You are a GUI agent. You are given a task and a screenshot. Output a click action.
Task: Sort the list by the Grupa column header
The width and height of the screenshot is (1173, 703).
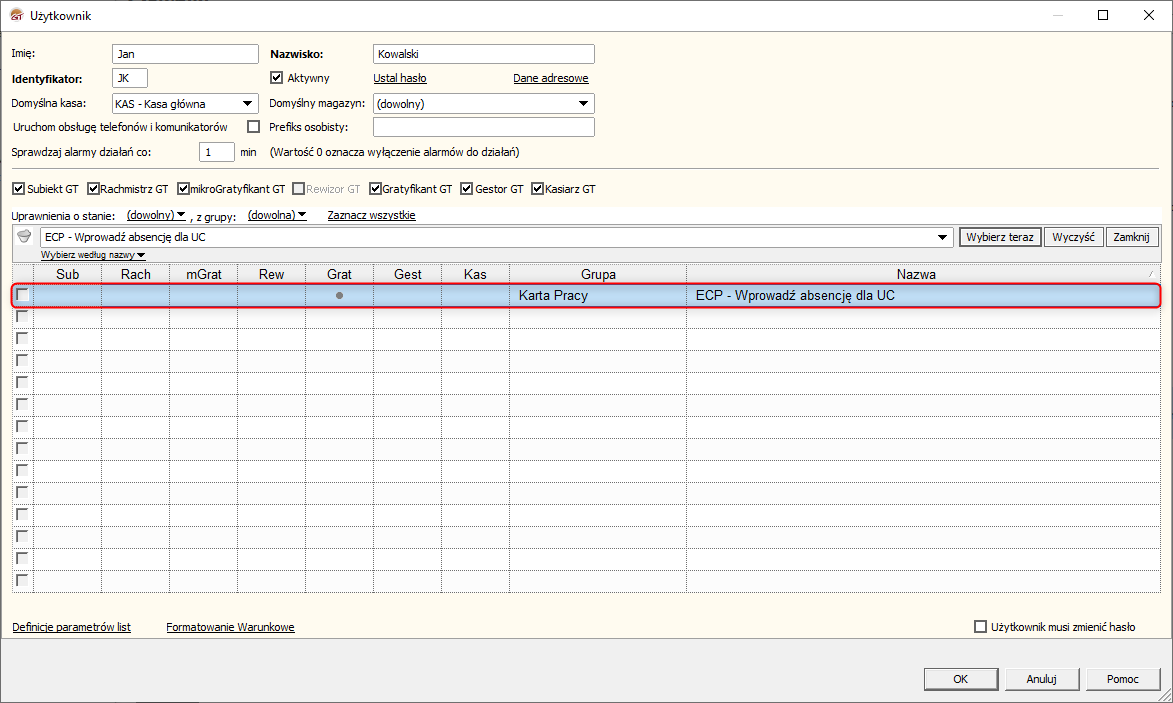598,274
